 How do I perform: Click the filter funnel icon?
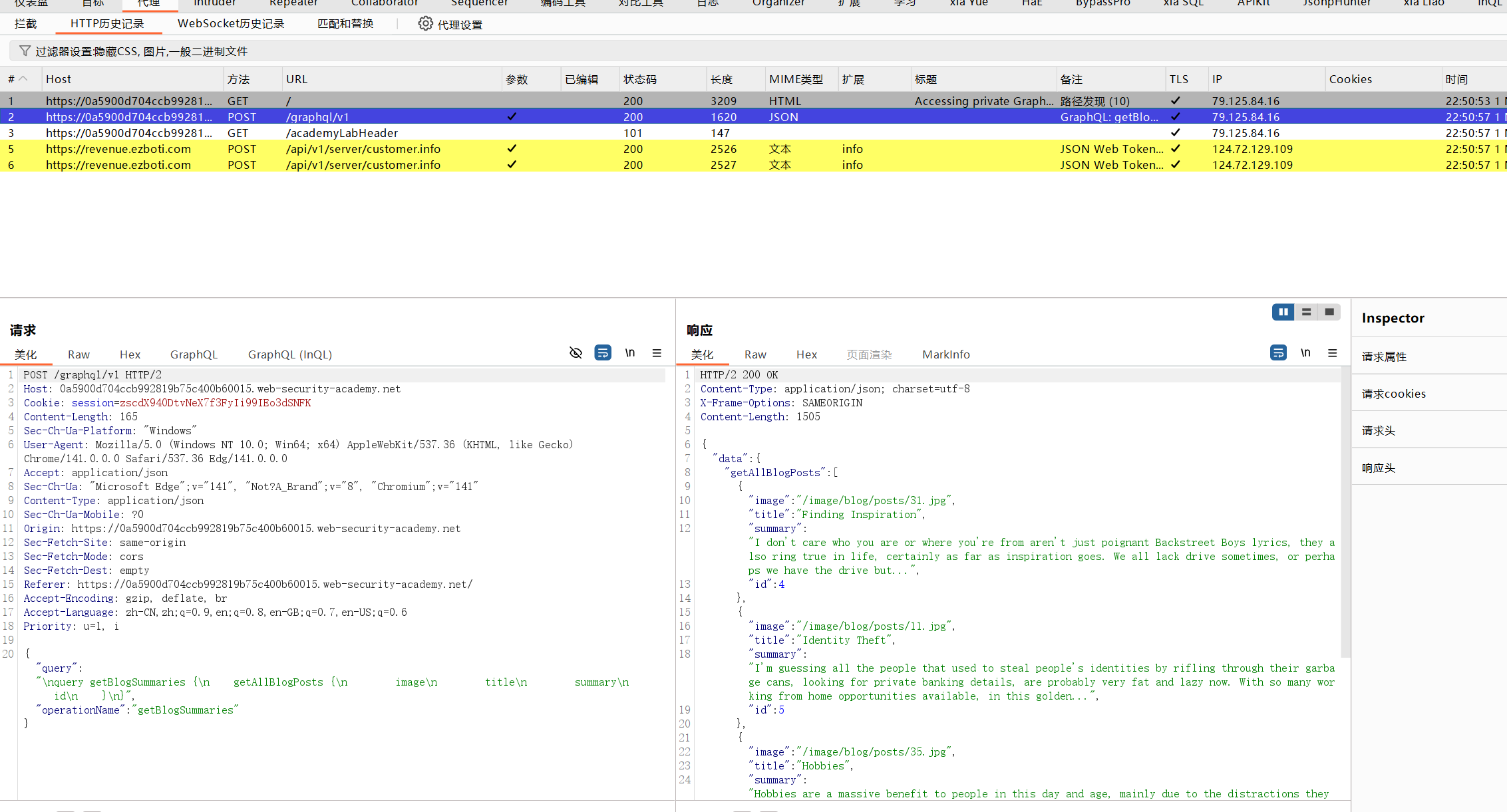(x=25, y=51)
